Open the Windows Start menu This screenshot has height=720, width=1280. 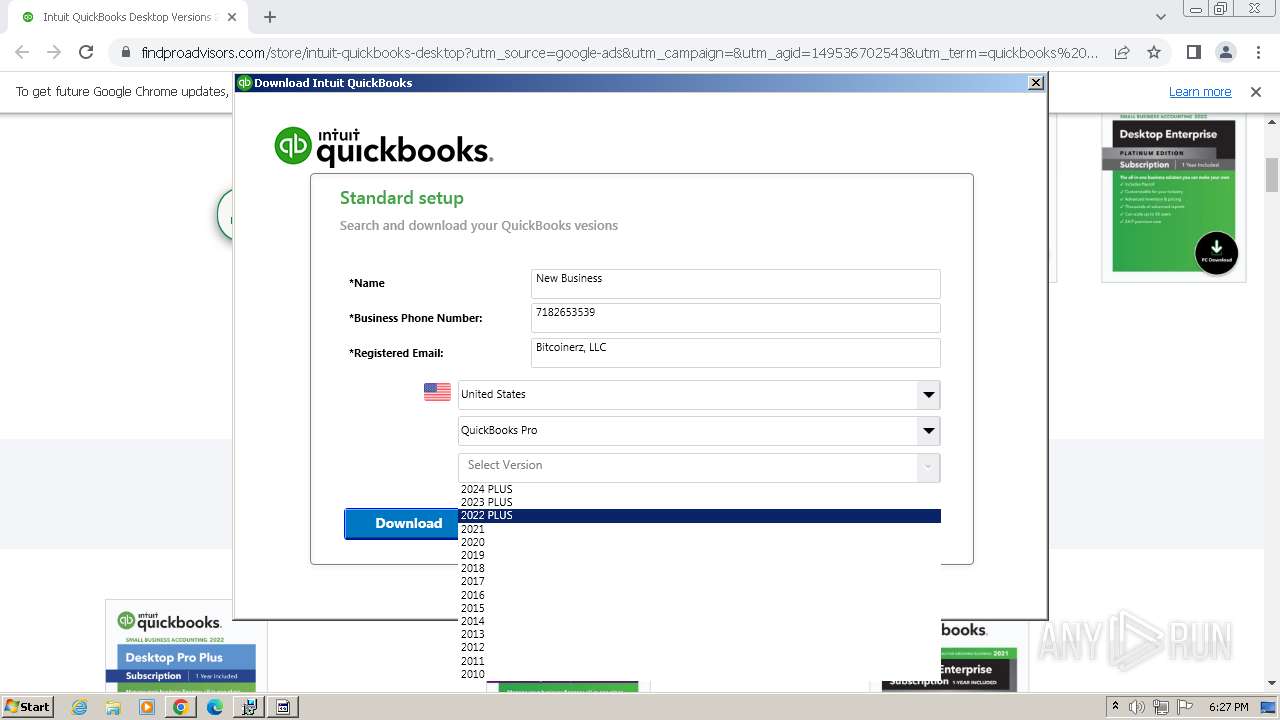click(x=27, y=706)
